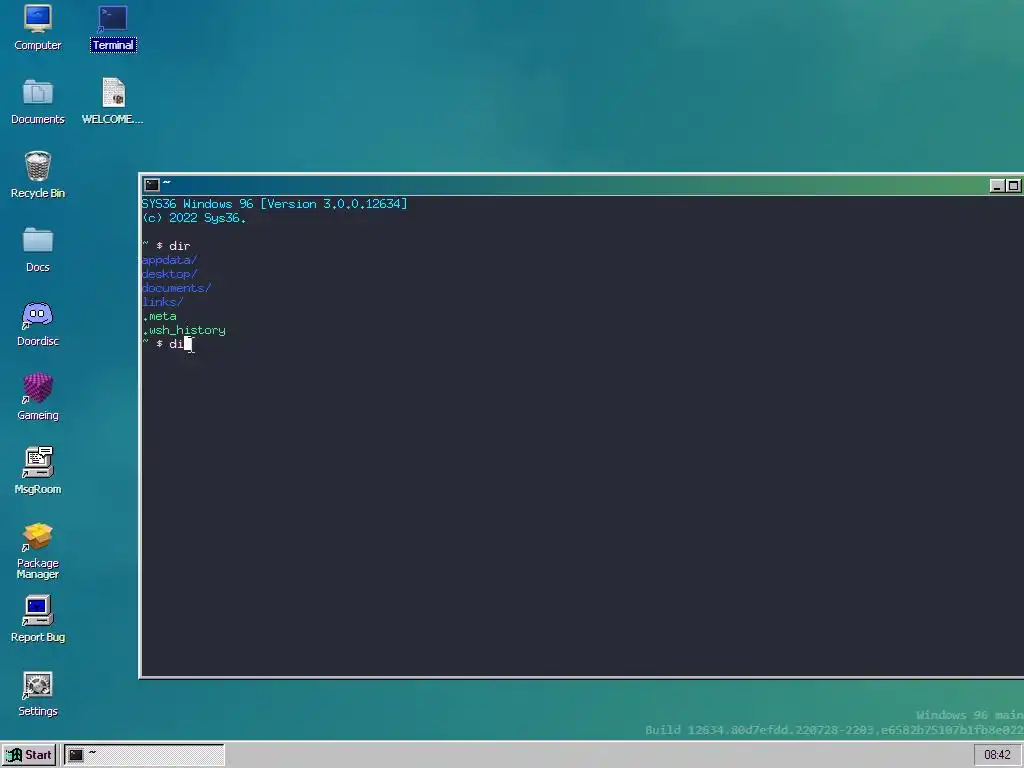
Task: Click the desktop/ directory entry
Action: pyautogui.click(x=169, y=274)
